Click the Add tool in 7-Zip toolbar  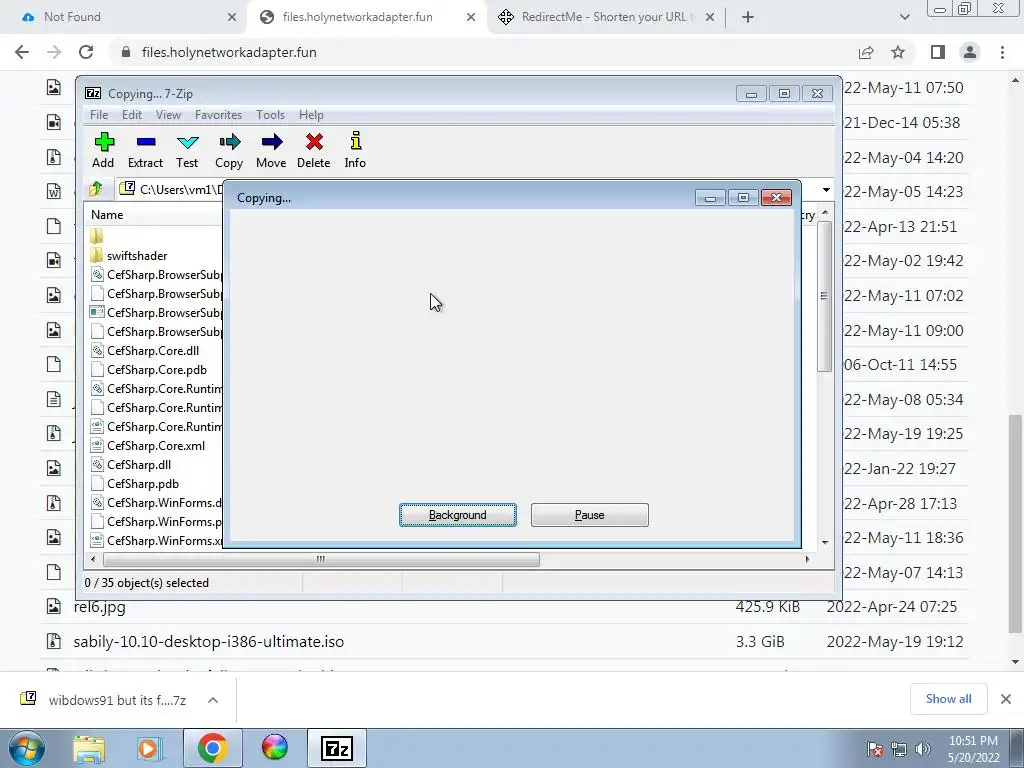pyautogui.click(x=103, y=150)
